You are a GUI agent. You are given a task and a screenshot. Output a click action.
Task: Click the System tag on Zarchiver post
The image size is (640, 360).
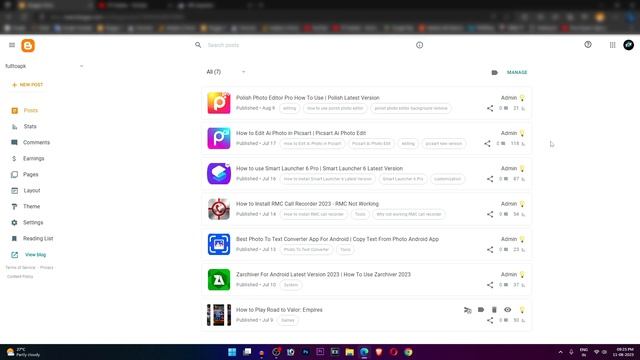point(291,285)
